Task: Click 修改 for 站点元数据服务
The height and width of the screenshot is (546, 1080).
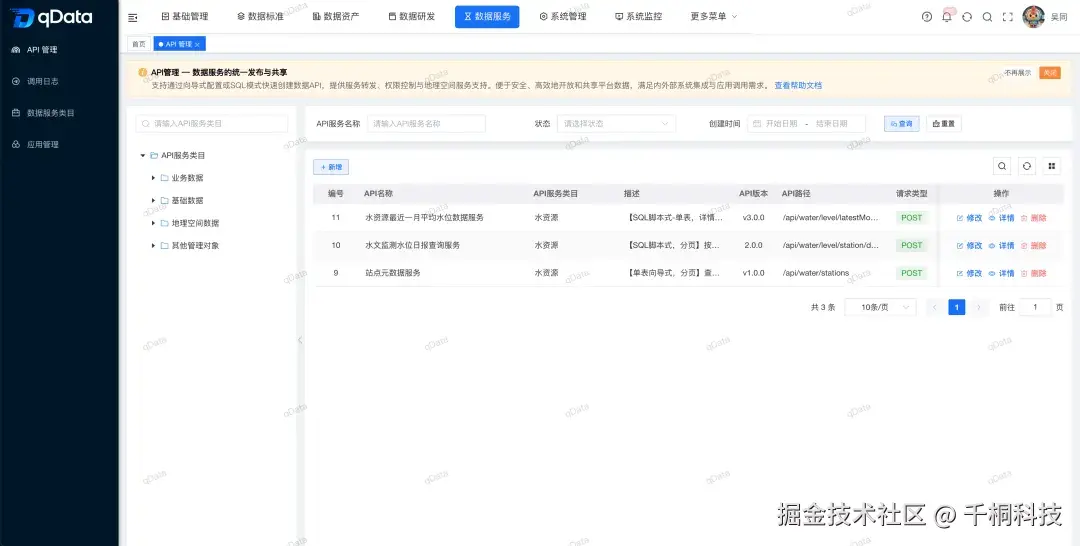Action: pyautogui.click(x=969, y=273)
